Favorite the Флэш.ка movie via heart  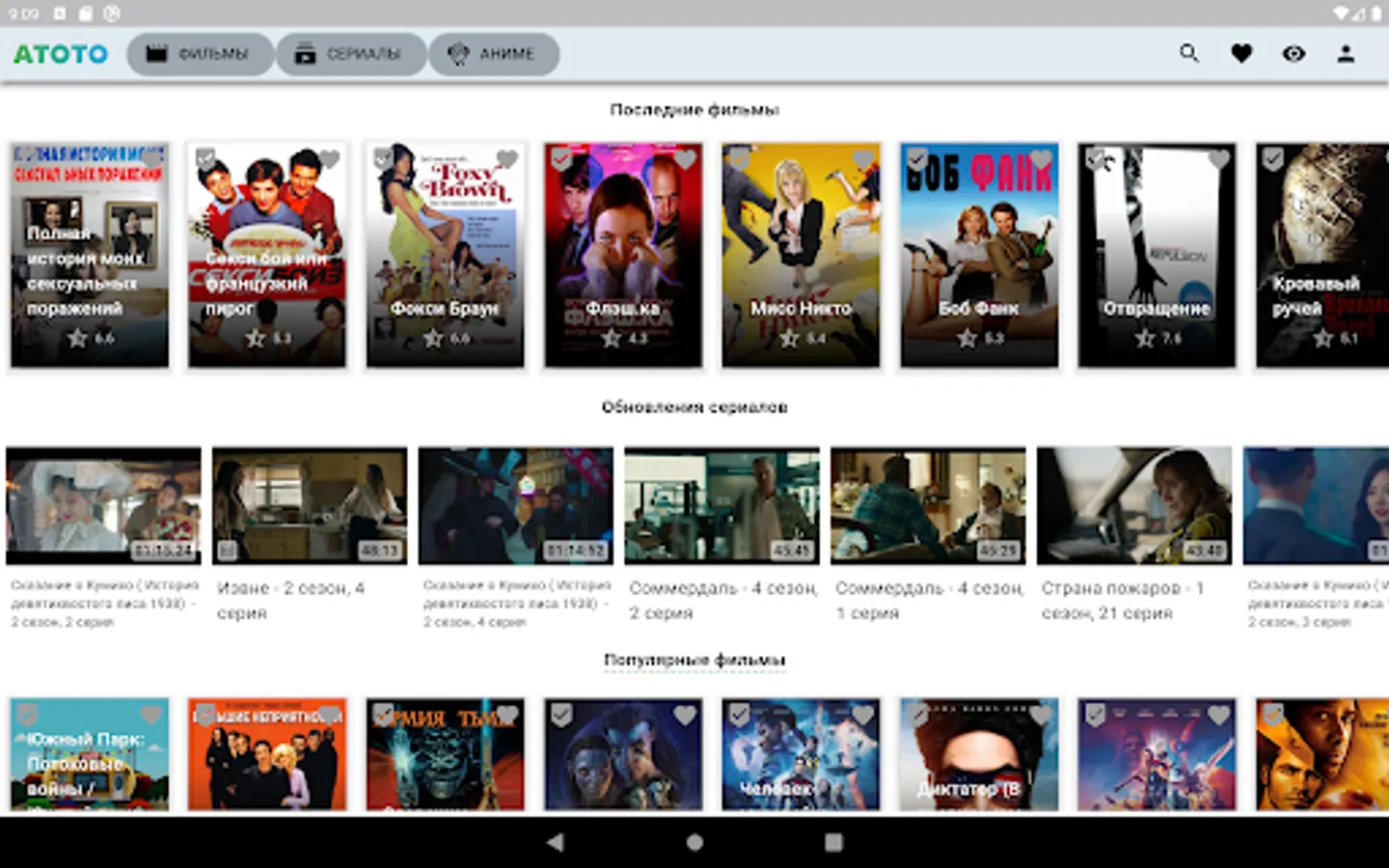point(685,159)
